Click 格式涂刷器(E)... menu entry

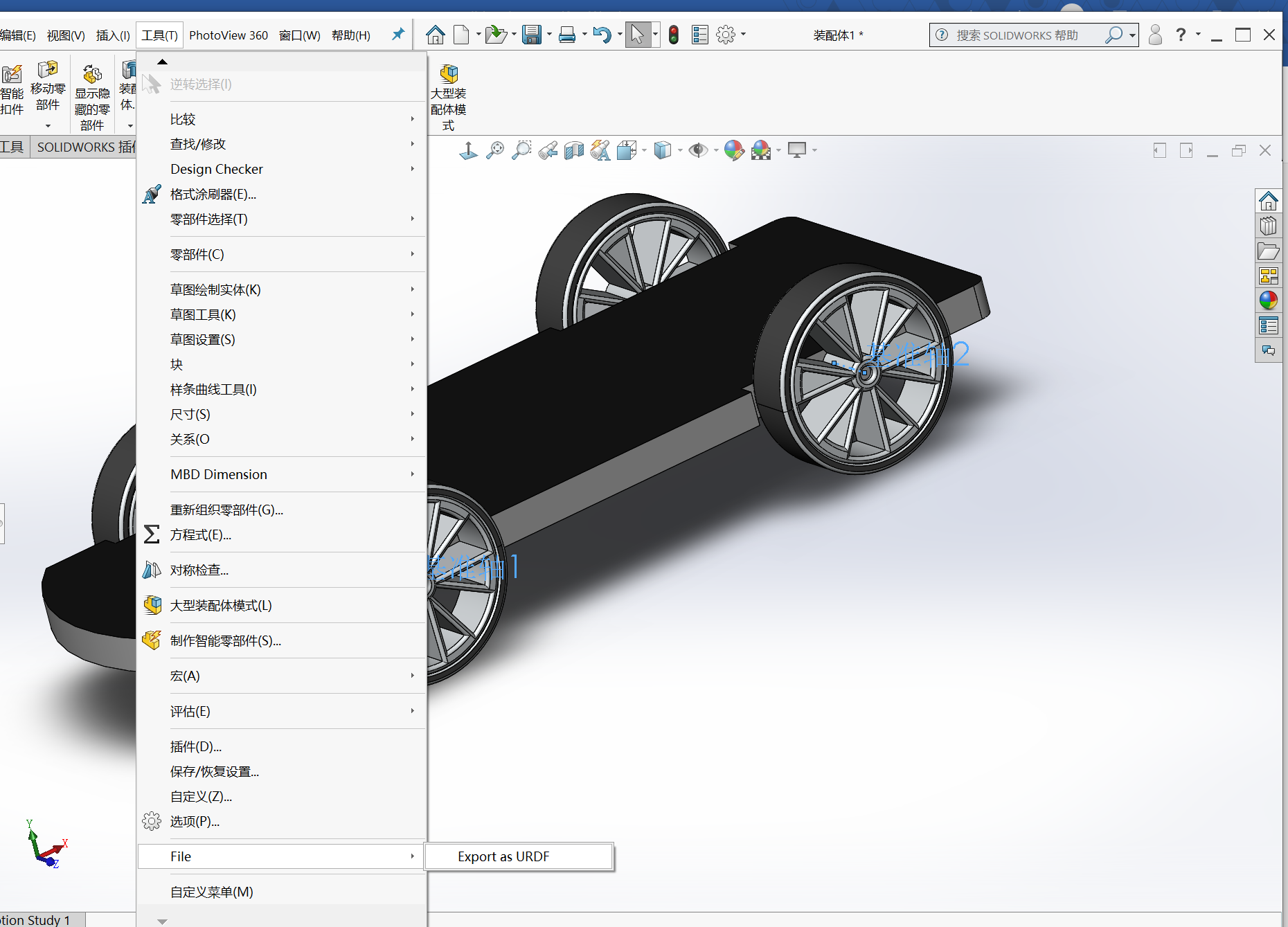point(281,194)
